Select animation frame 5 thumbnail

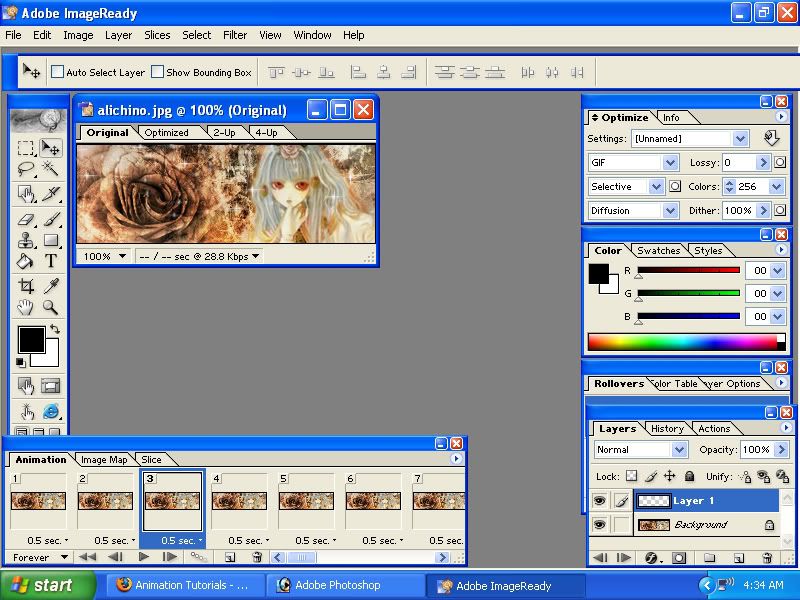coord(306,501)
